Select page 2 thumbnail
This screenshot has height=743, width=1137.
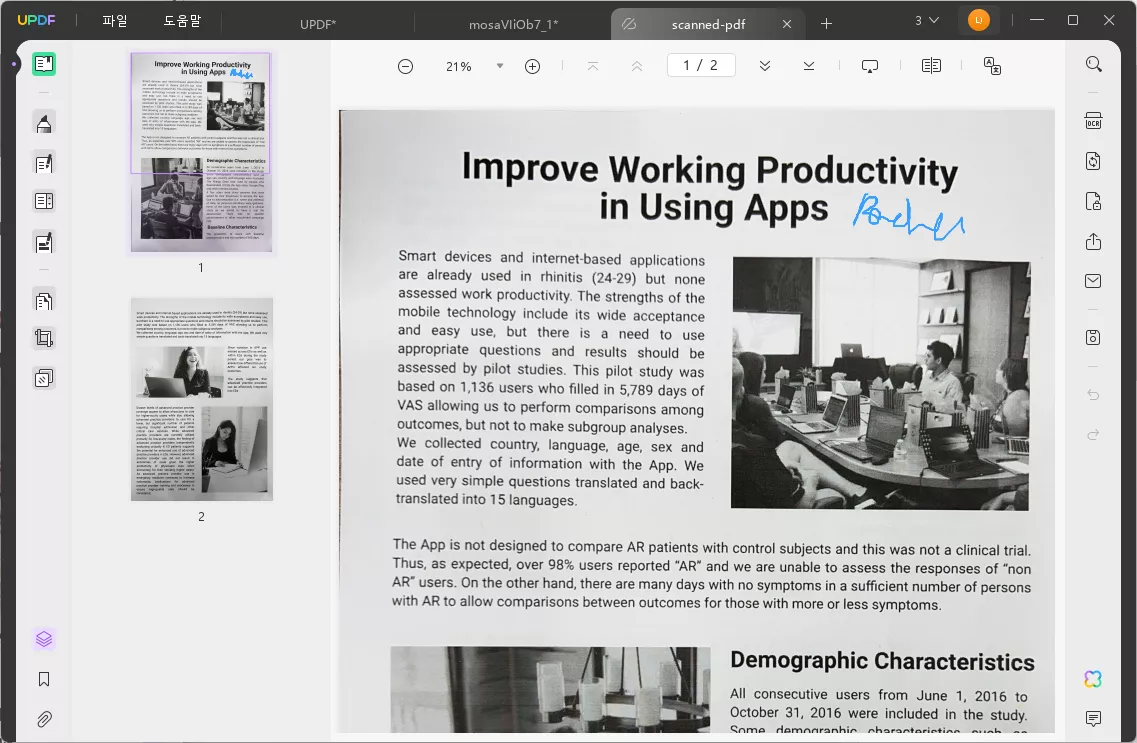202,399
